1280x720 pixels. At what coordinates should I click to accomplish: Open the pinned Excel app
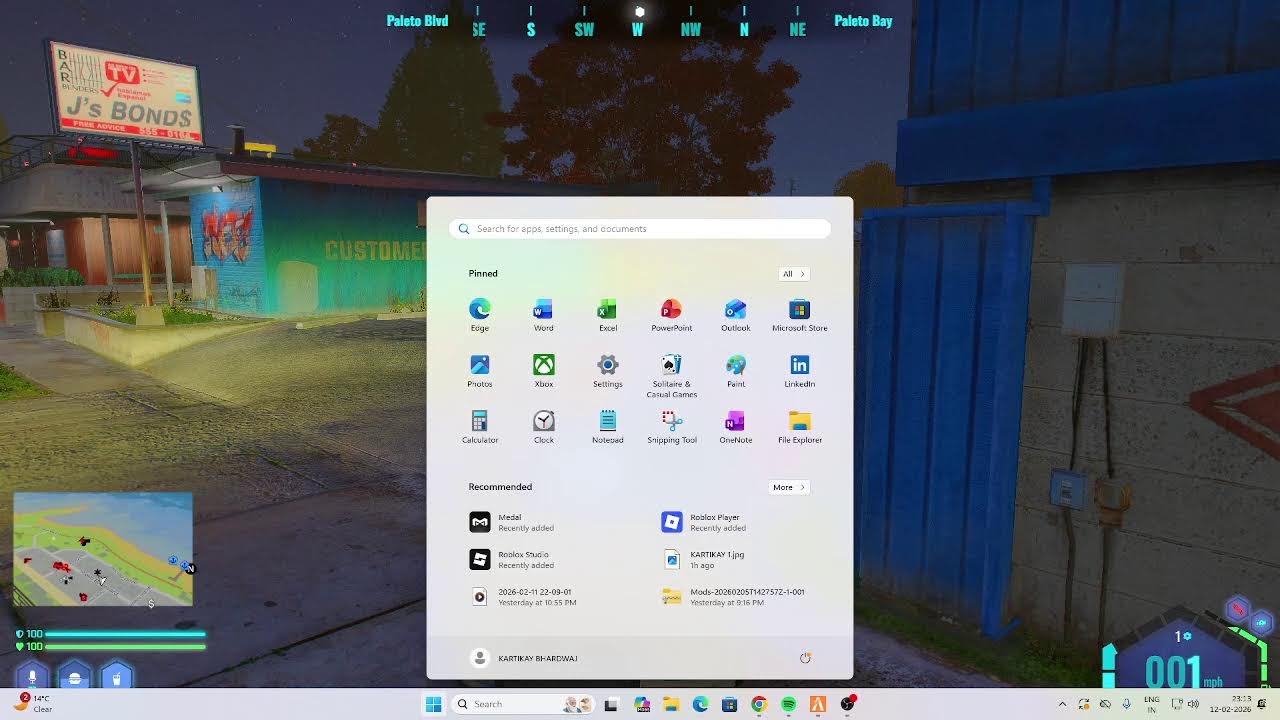(x=607, y=315)
